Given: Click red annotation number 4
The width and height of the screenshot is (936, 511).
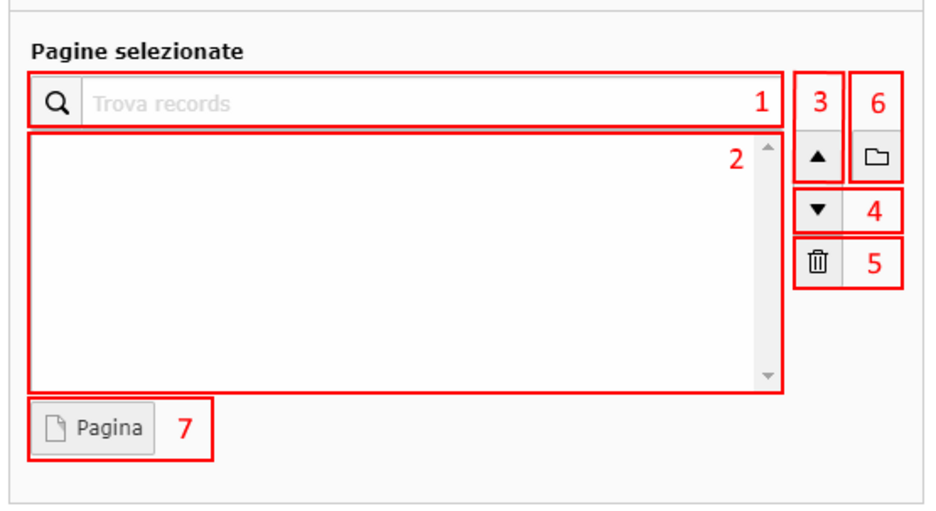Looking at the screenshot, I should (874, 211).
